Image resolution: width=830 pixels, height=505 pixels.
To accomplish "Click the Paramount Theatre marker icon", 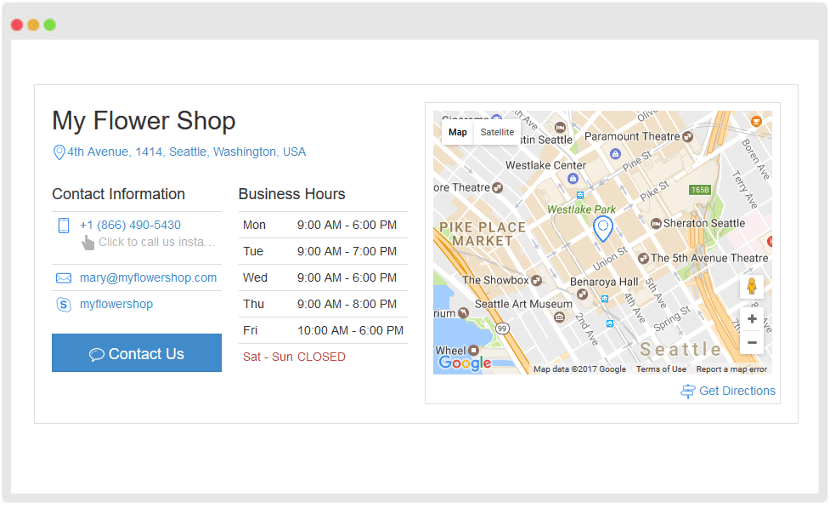I will pyautogui.click(x=688, y=137).
